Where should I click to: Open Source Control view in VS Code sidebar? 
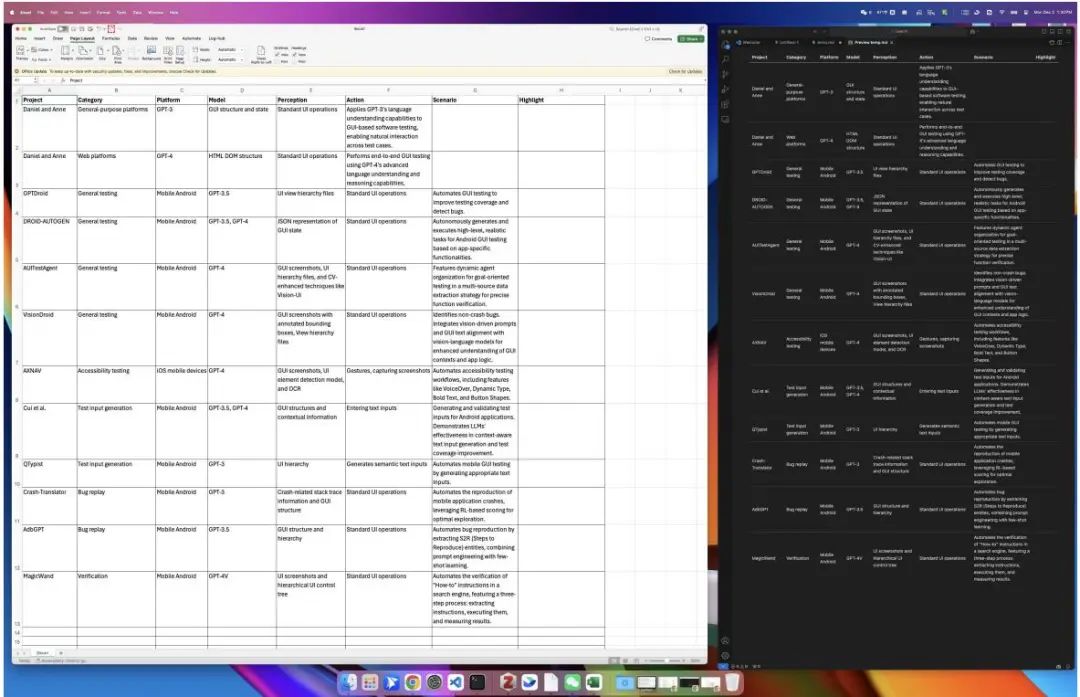tap(725, 74)
